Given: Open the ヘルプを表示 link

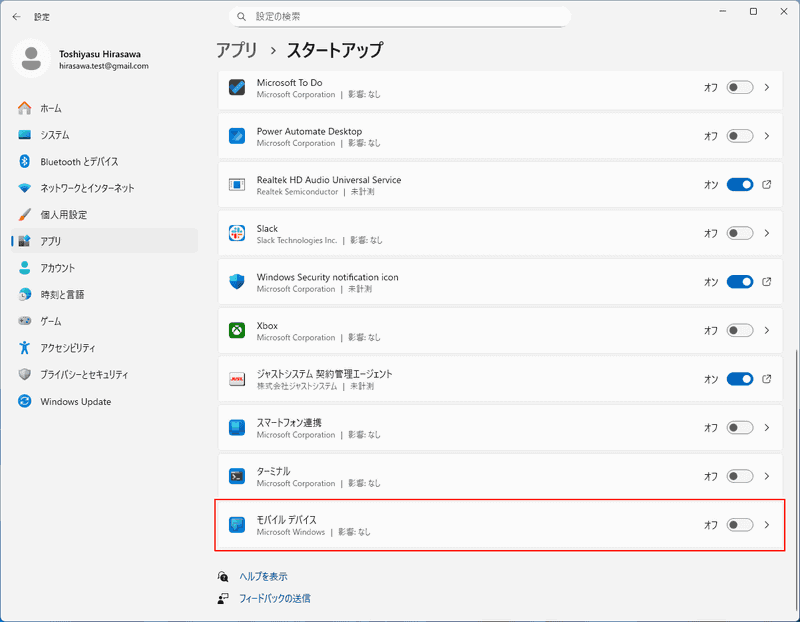Looking at the screenshot, I should (264, 576).
